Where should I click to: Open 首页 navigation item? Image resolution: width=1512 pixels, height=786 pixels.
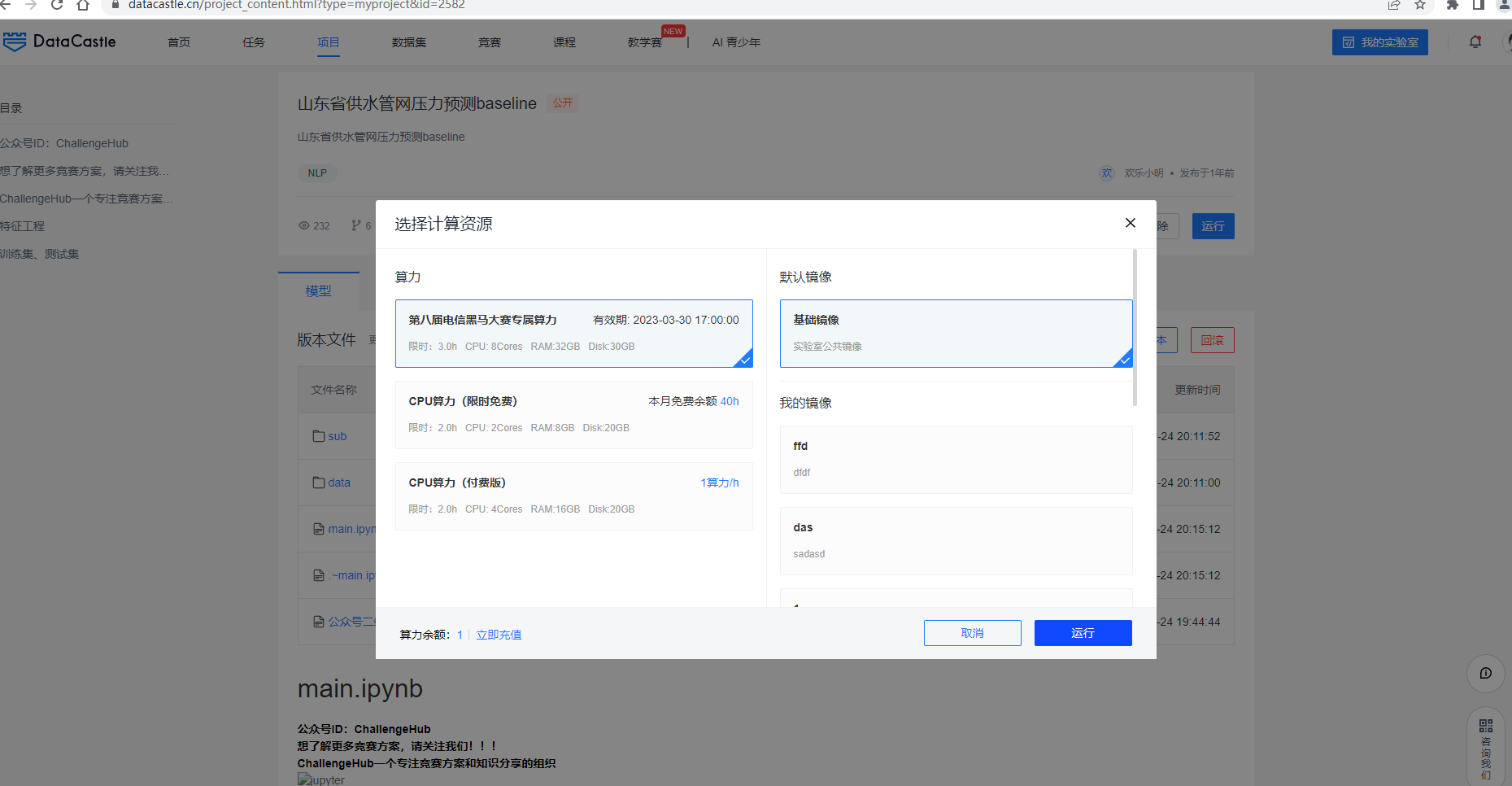[x=179, y=42]
